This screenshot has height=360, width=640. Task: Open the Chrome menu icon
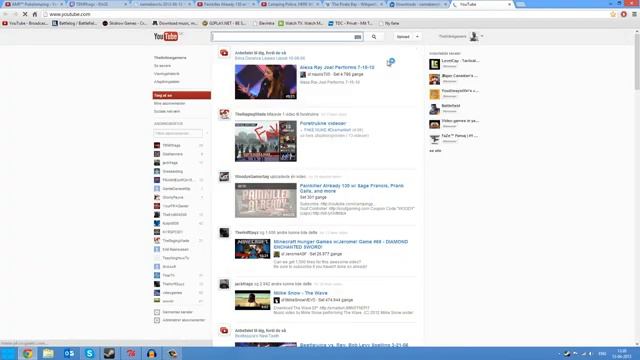pyautogui.click(x=634, y=14)
